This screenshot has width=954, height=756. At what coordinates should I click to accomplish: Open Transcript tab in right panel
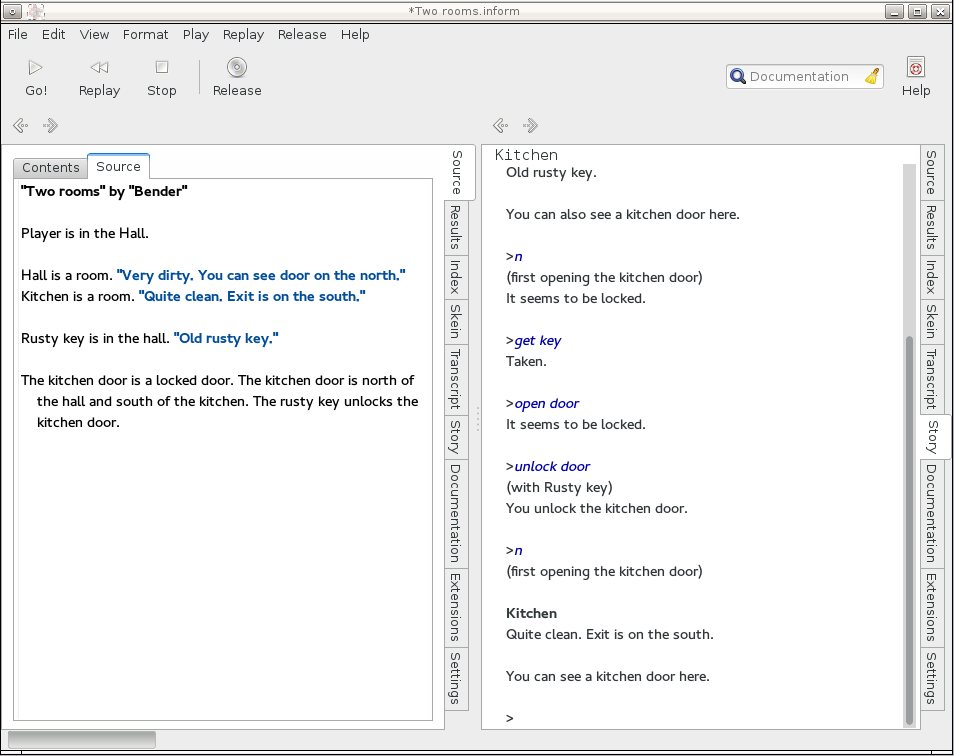(x=930, y=378)
